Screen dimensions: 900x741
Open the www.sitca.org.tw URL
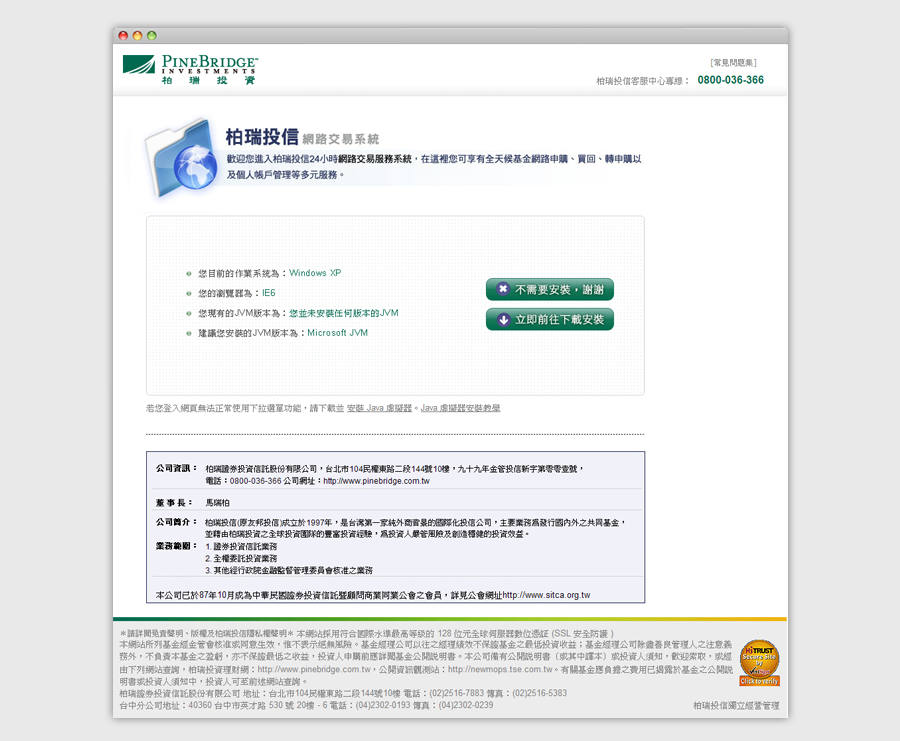[546, 595]
